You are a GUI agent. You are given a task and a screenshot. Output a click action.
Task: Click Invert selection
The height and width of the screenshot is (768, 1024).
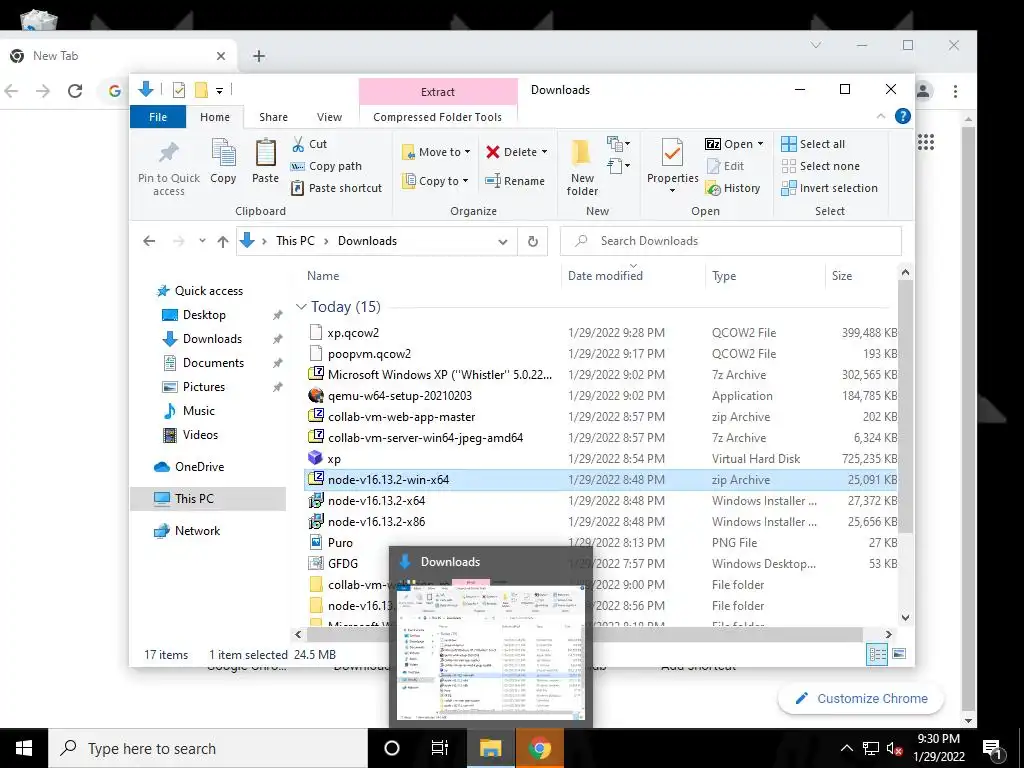pos(829,188)
